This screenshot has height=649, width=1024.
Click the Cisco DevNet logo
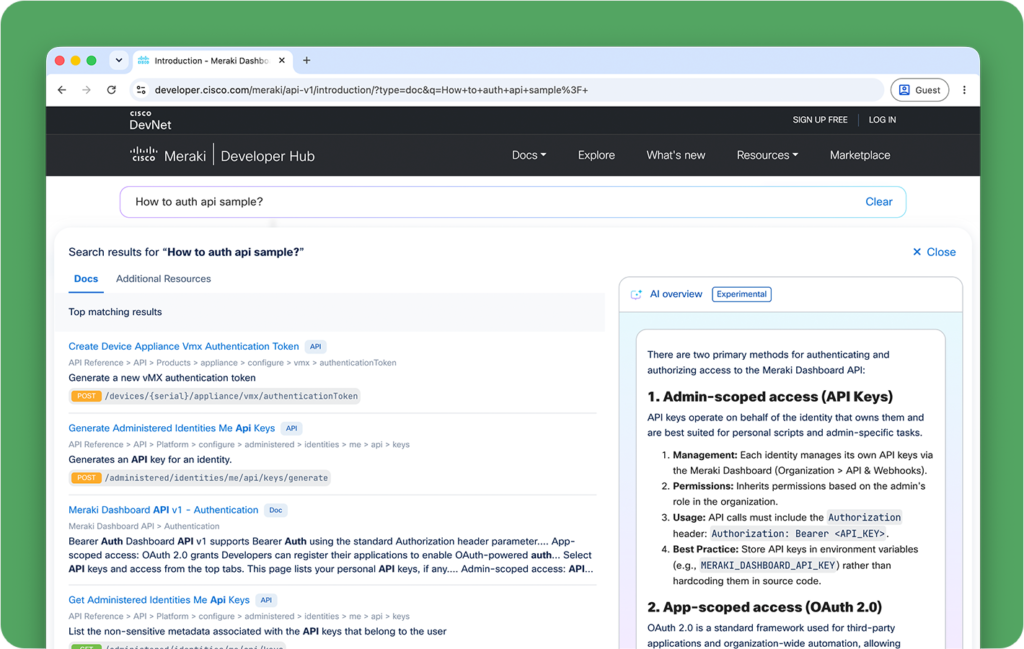(150, 120)
